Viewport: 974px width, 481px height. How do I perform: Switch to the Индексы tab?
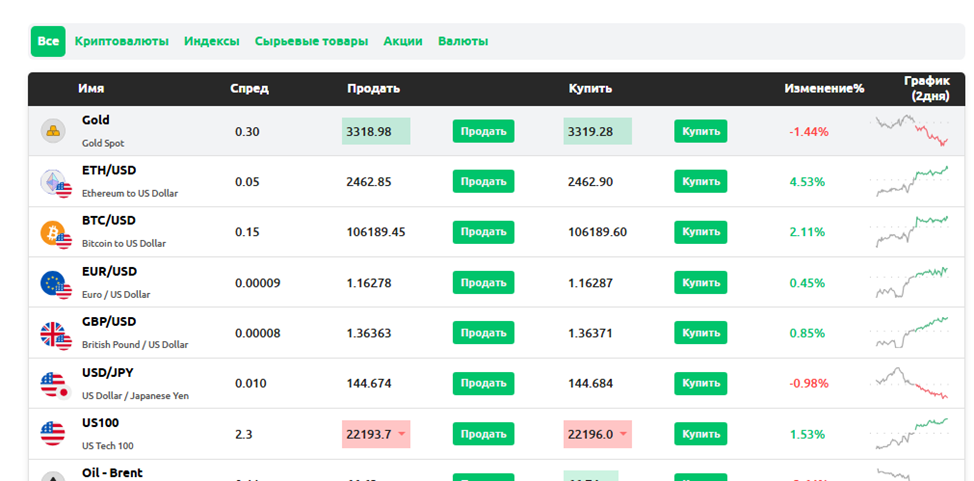coord(212,41)
